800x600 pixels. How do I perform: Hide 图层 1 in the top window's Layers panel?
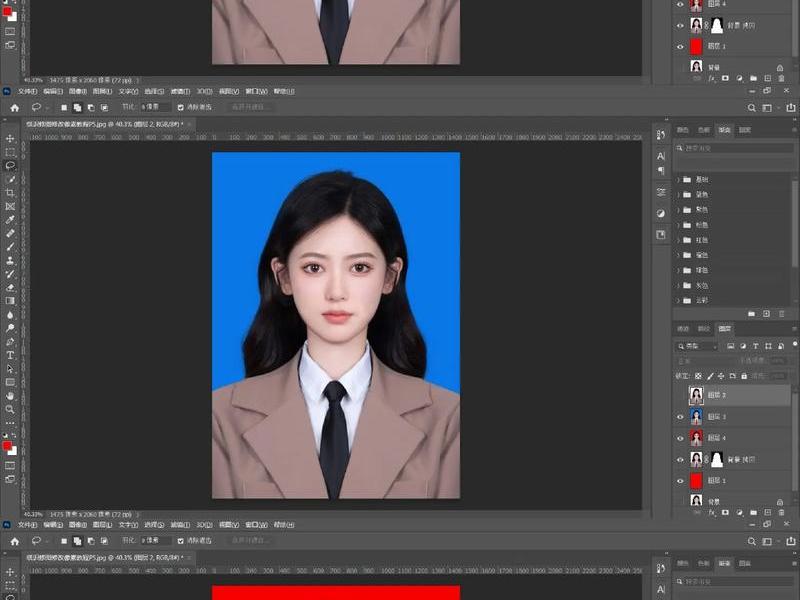(x=680, y=46)
